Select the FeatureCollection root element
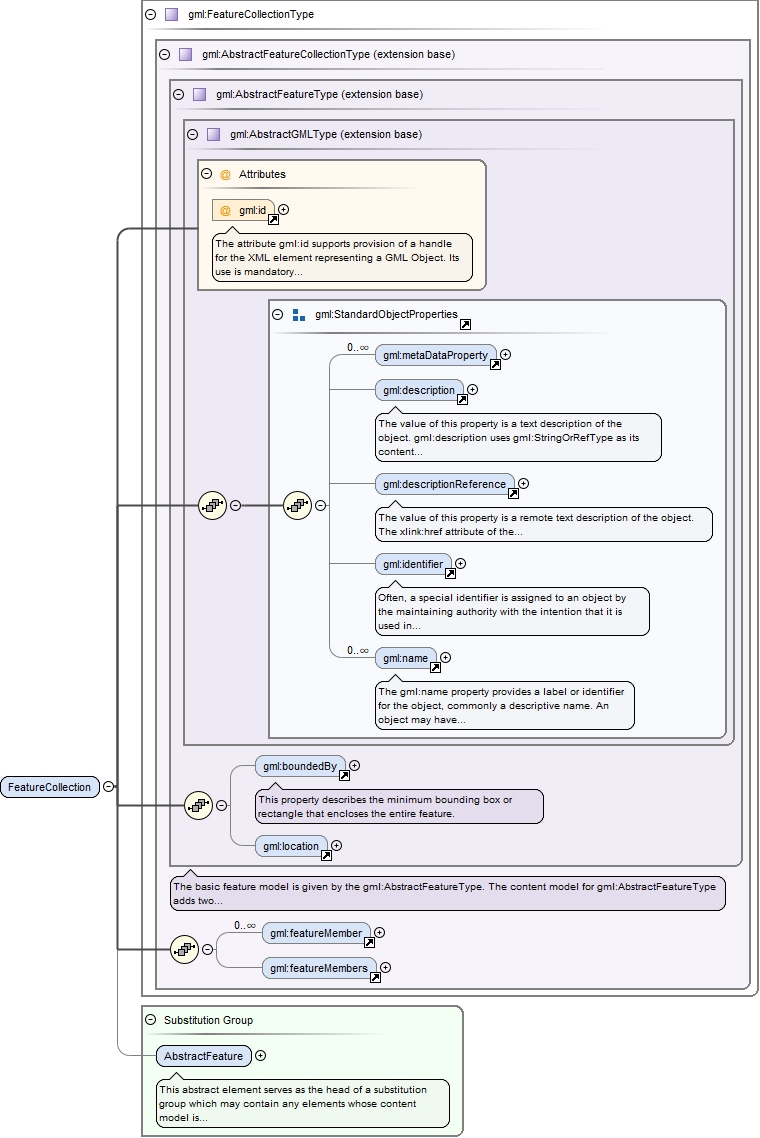Screen dimensions: 760x1138 tap(49, 787)
